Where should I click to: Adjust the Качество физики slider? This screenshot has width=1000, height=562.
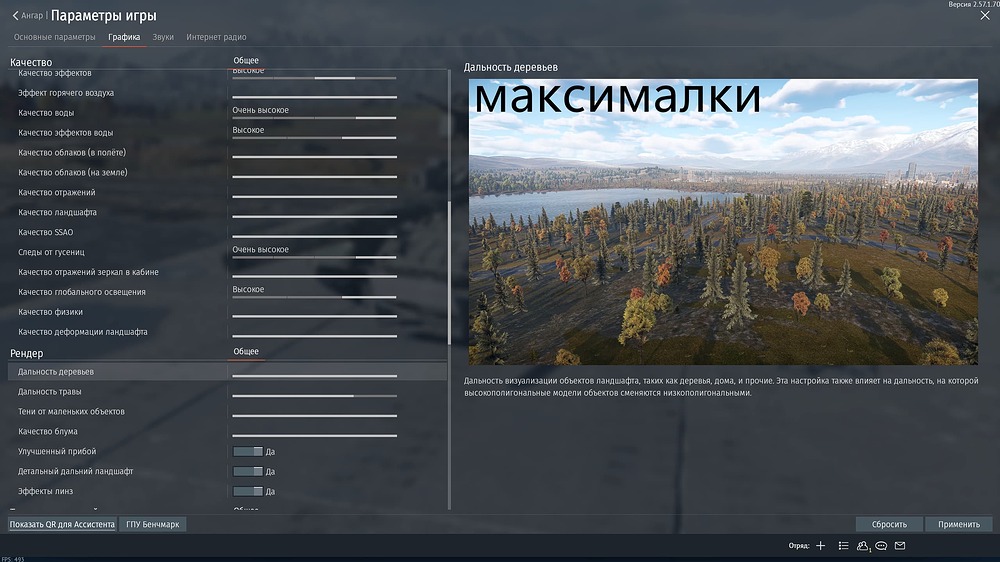tap(314, 316)
